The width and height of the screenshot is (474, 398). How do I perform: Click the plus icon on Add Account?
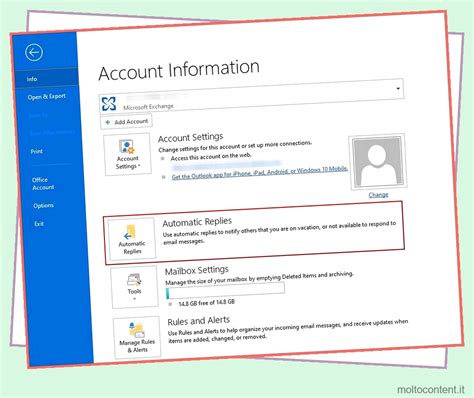coord(108,122)
